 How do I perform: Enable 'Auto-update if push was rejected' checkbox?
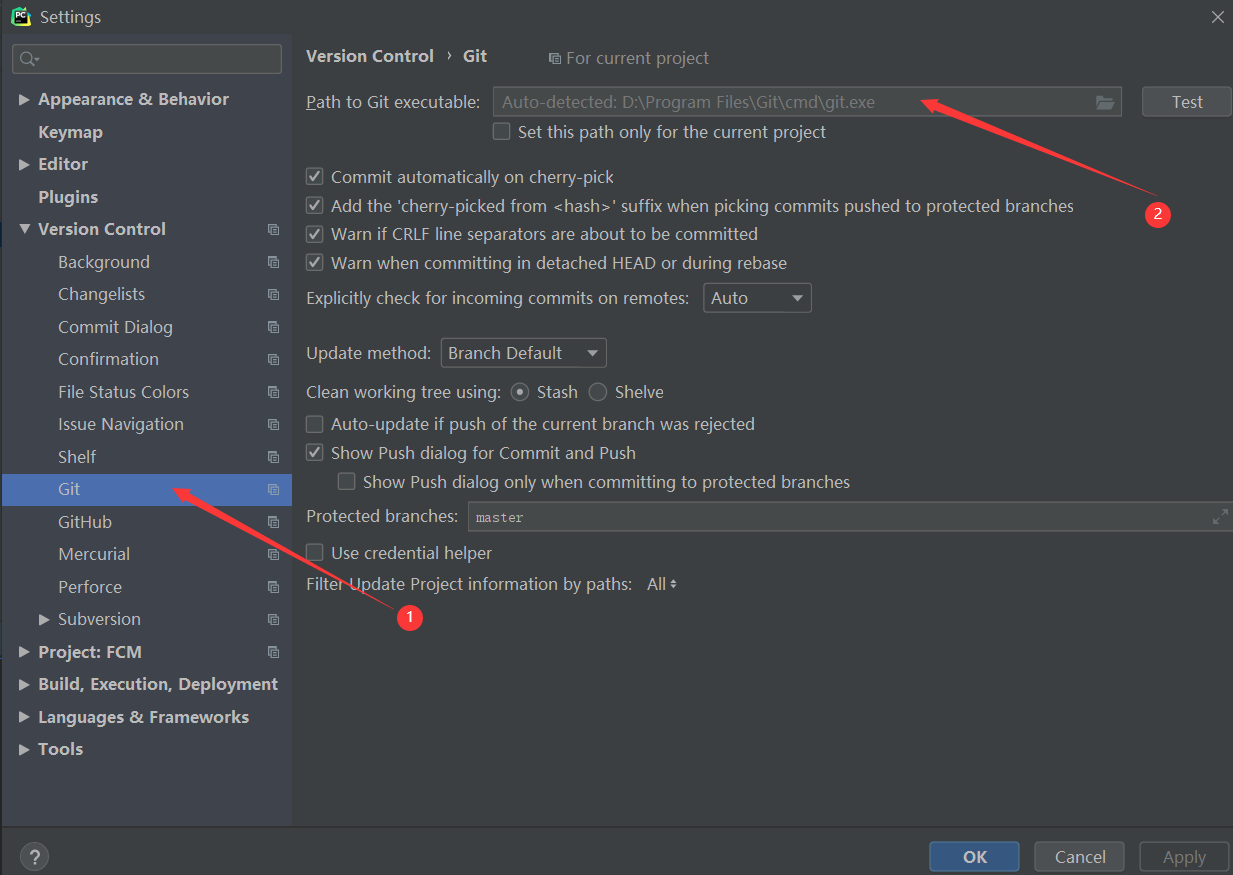click(x=315, y=424)
